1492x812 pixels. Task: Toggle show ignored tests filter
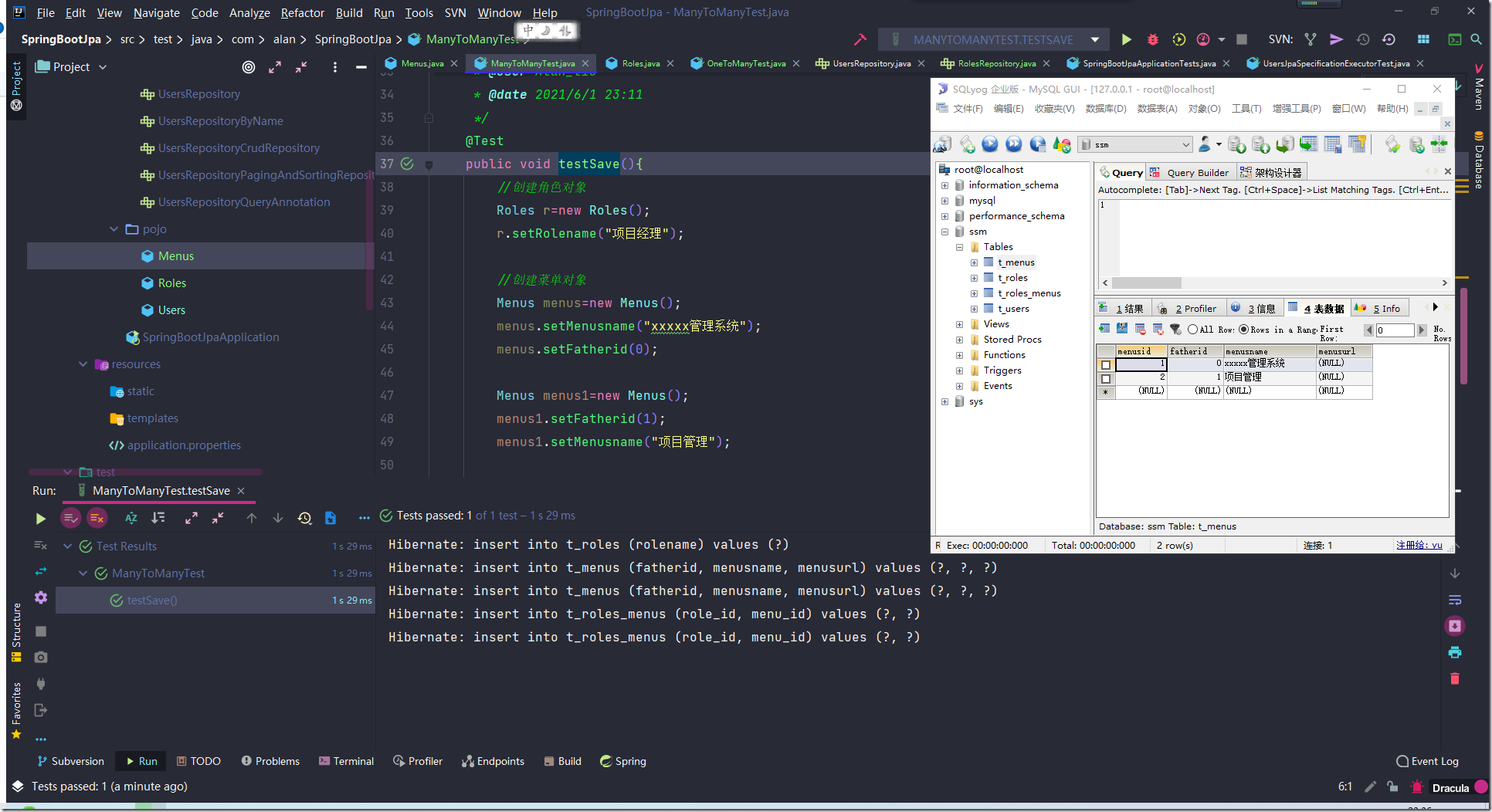coord(97,518)
